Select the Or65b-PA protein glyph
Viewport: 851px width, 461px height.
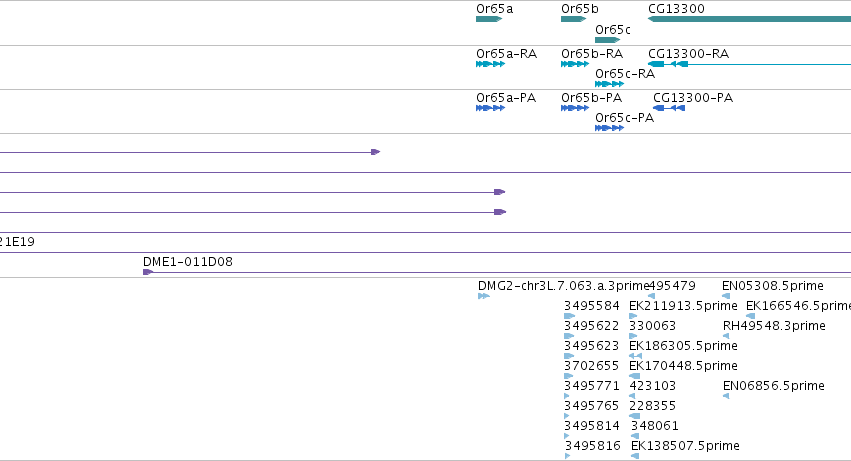(x=575, y=108)
